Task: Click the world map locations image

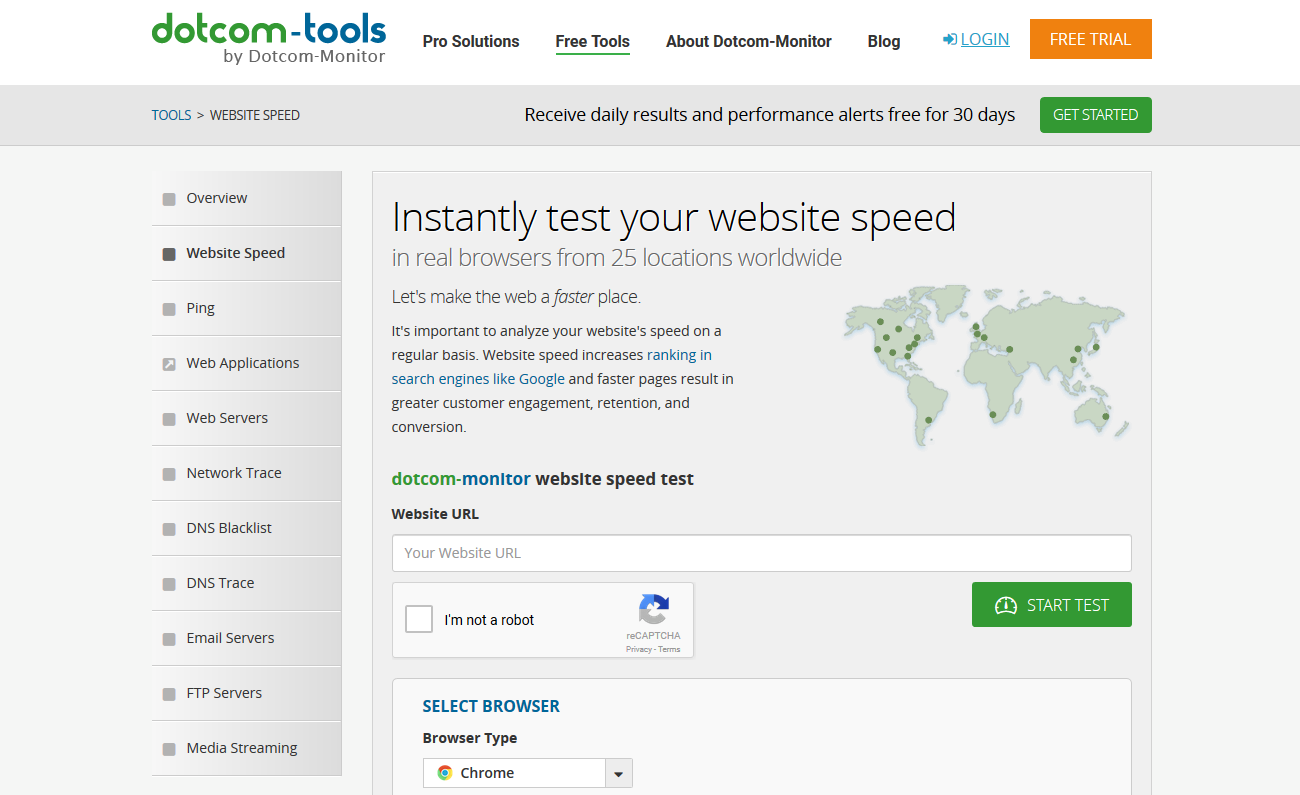Action: pos(987,366)
